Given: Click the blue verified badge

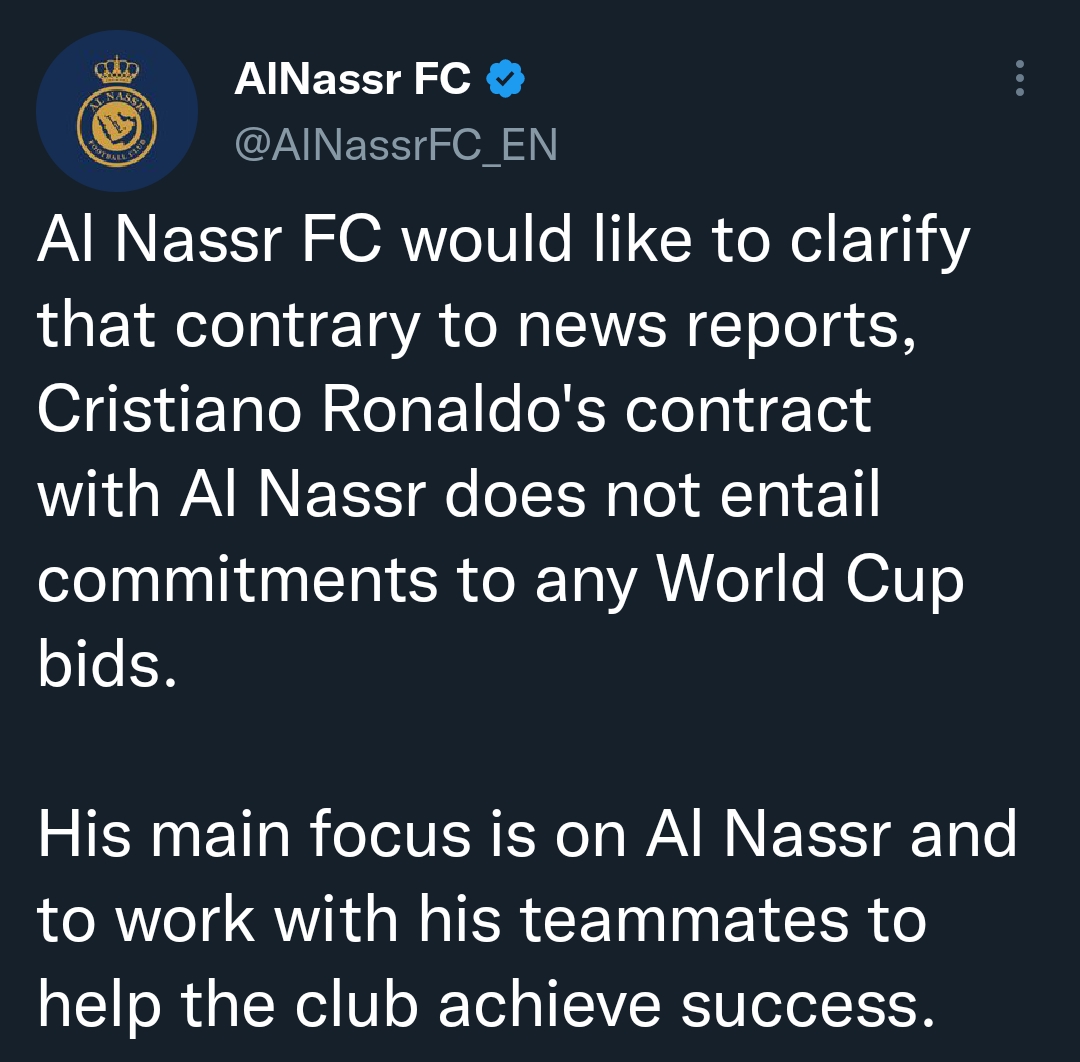Looking at the screenshot, I should [505, 79].
